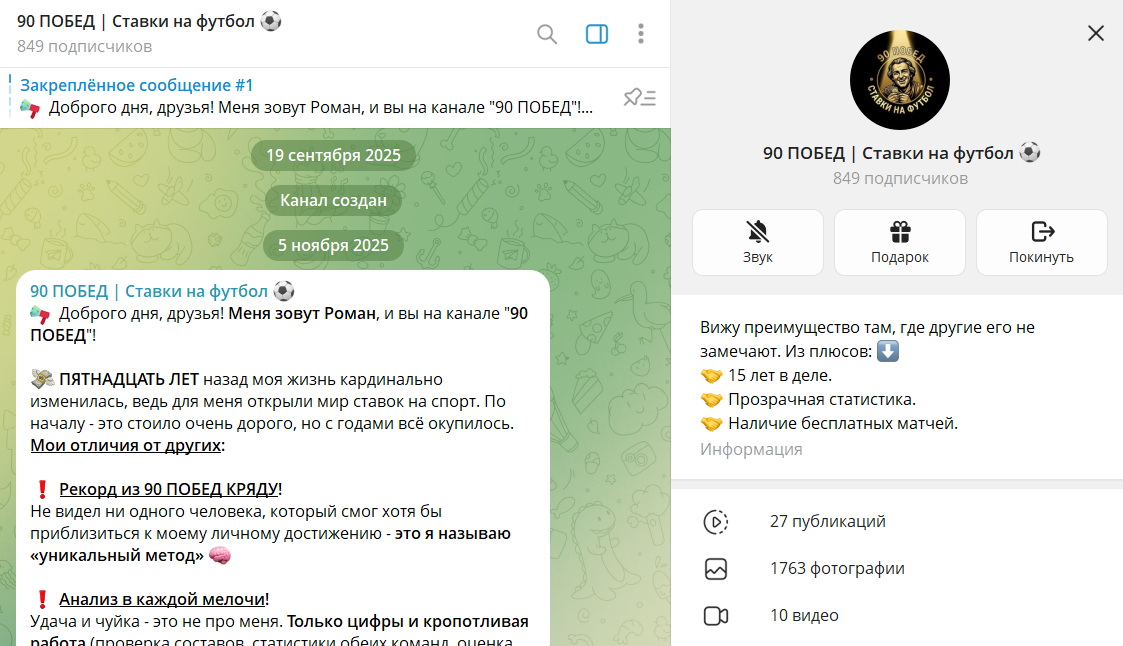Click the money emoji before ПЯТНАДЦАТЬ ЛЕТ
This screenshot has width=1123, height=646.
42,379
